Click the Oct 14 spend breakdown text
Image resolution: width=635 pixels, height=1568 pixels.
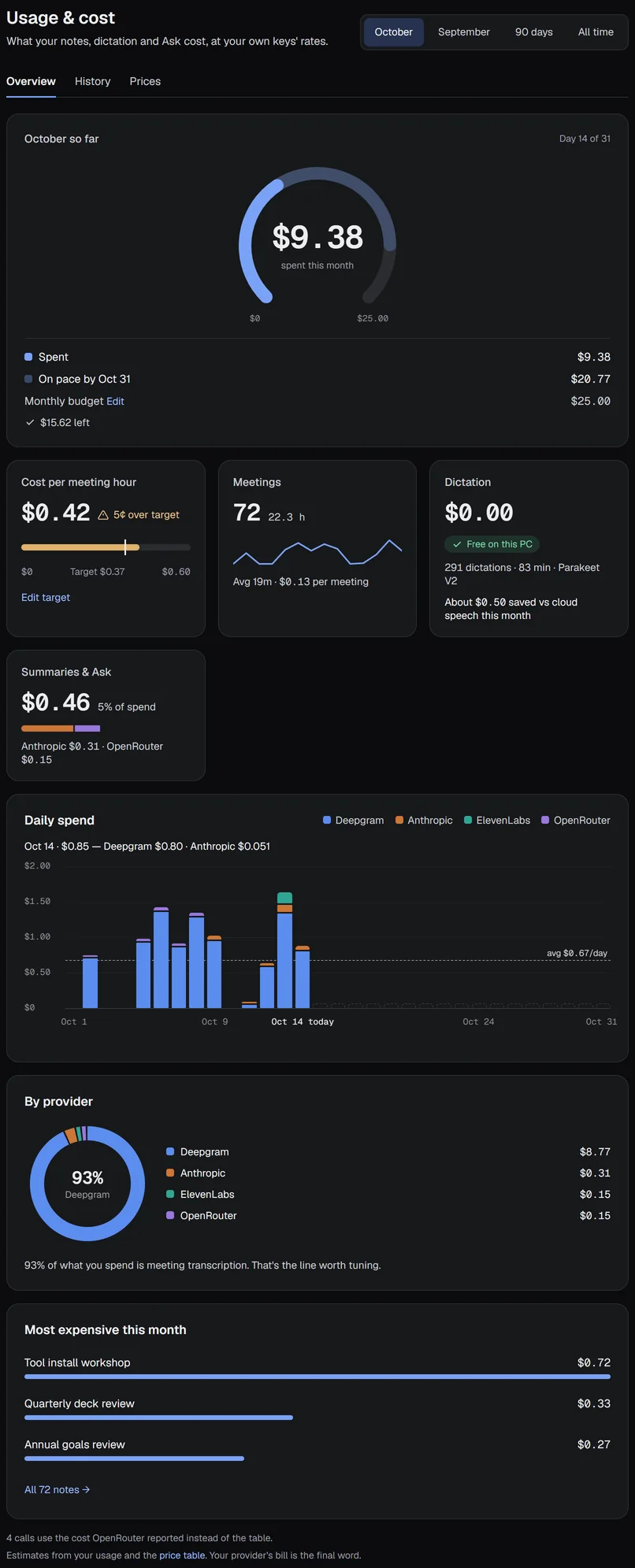pos(147,846)
